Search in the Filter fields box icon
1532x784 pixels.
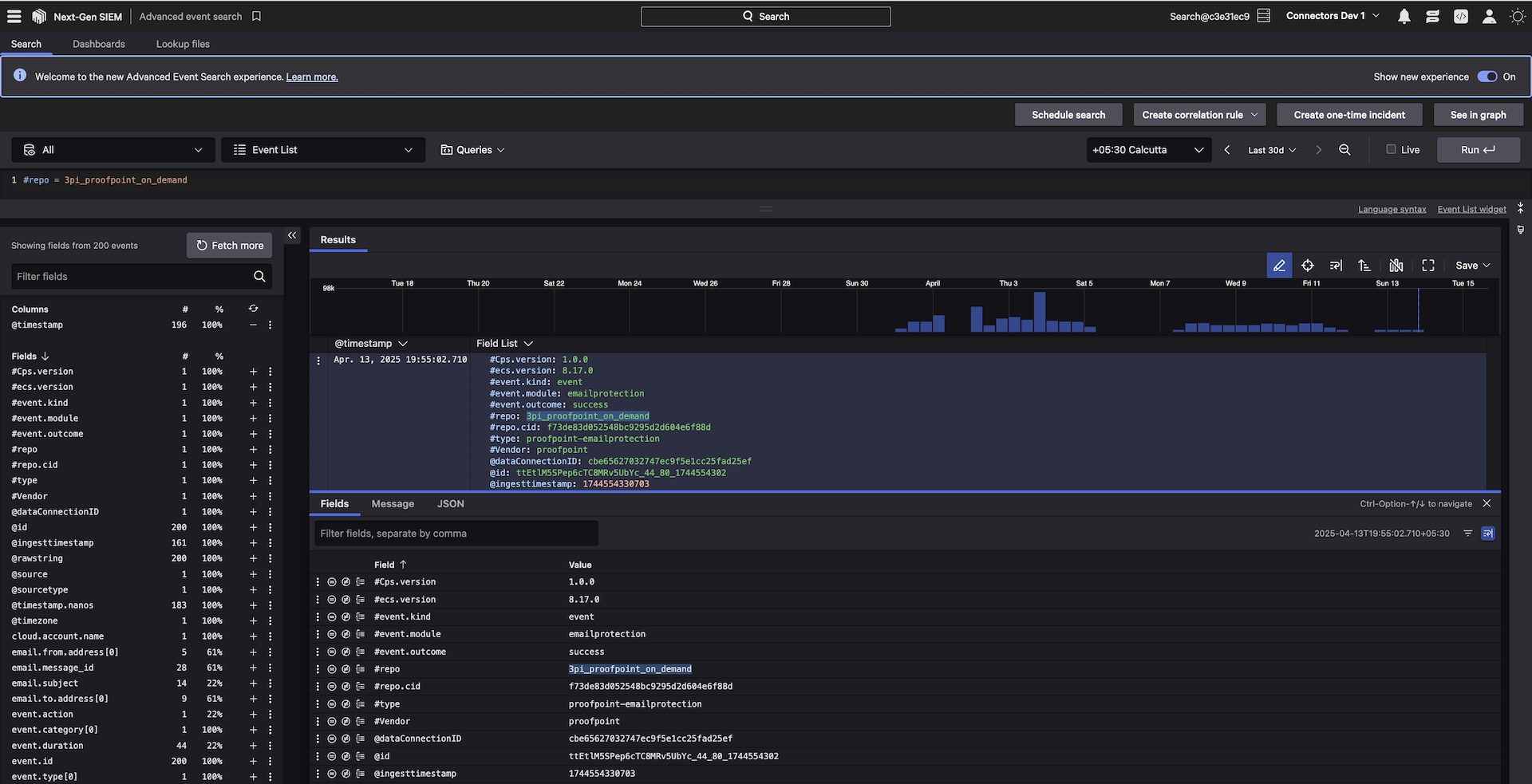(259, 277)
